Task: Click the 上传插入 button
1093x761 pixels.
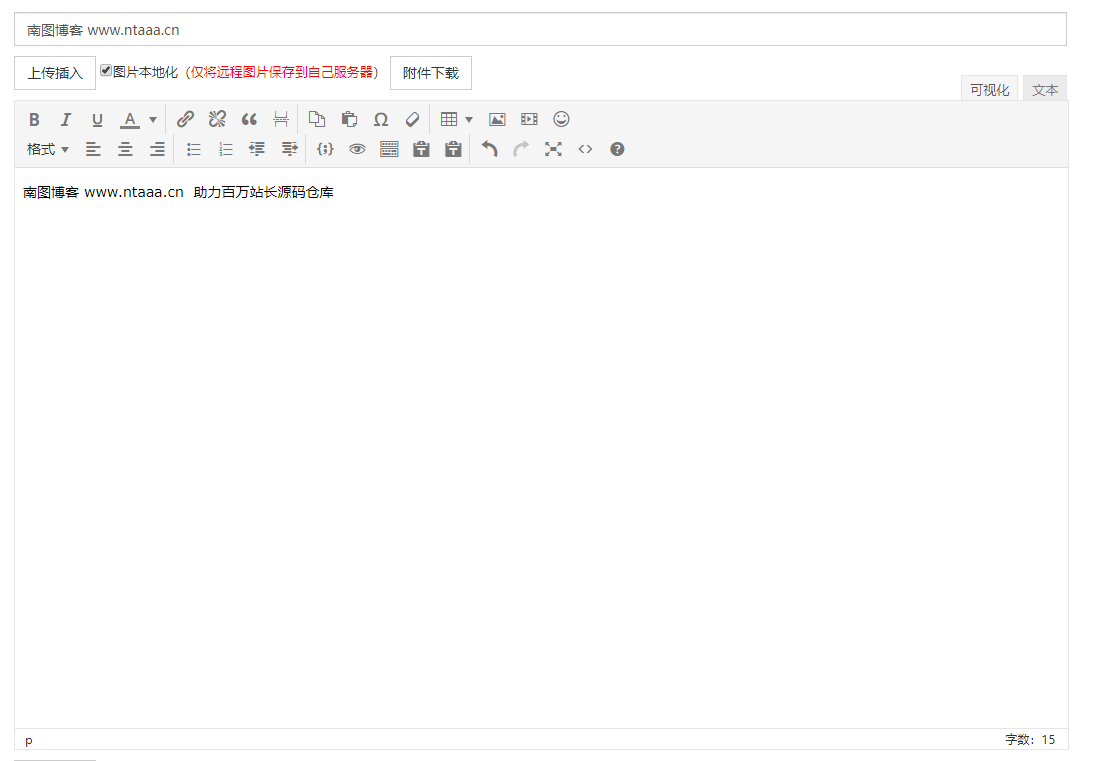Action: 55,73
